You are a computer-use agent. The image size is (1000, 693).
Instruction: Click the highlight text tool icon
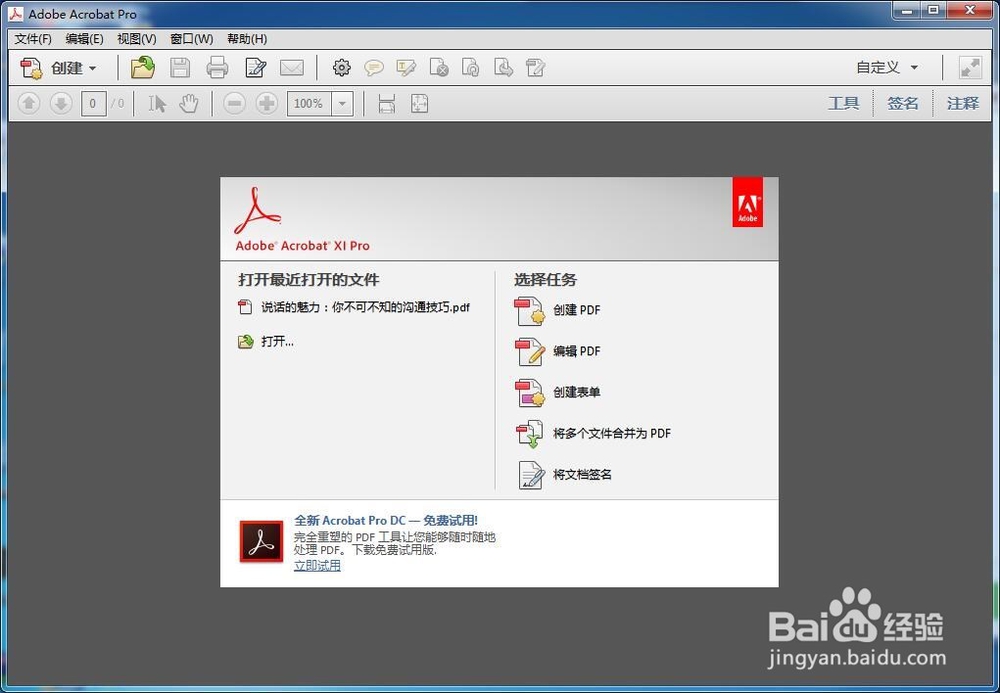click(x=406, y=68)
